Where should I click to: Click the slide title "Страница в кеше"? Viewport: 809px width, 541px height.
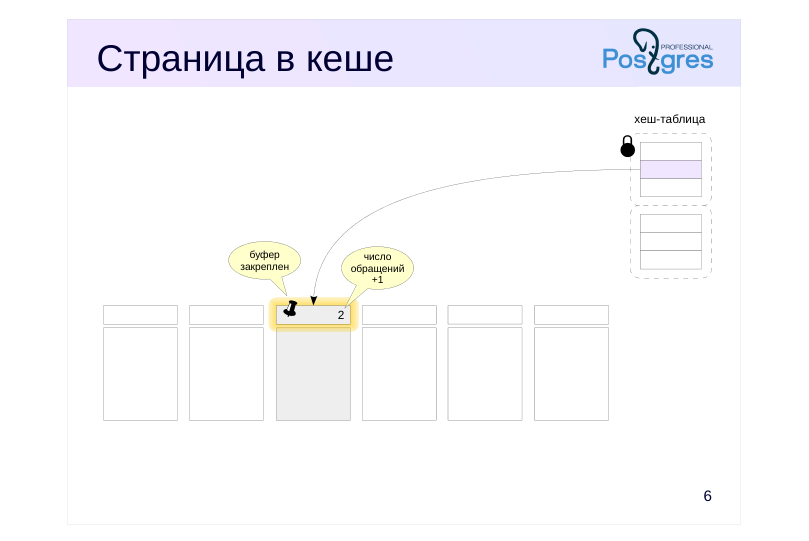(x=245, y=59)
